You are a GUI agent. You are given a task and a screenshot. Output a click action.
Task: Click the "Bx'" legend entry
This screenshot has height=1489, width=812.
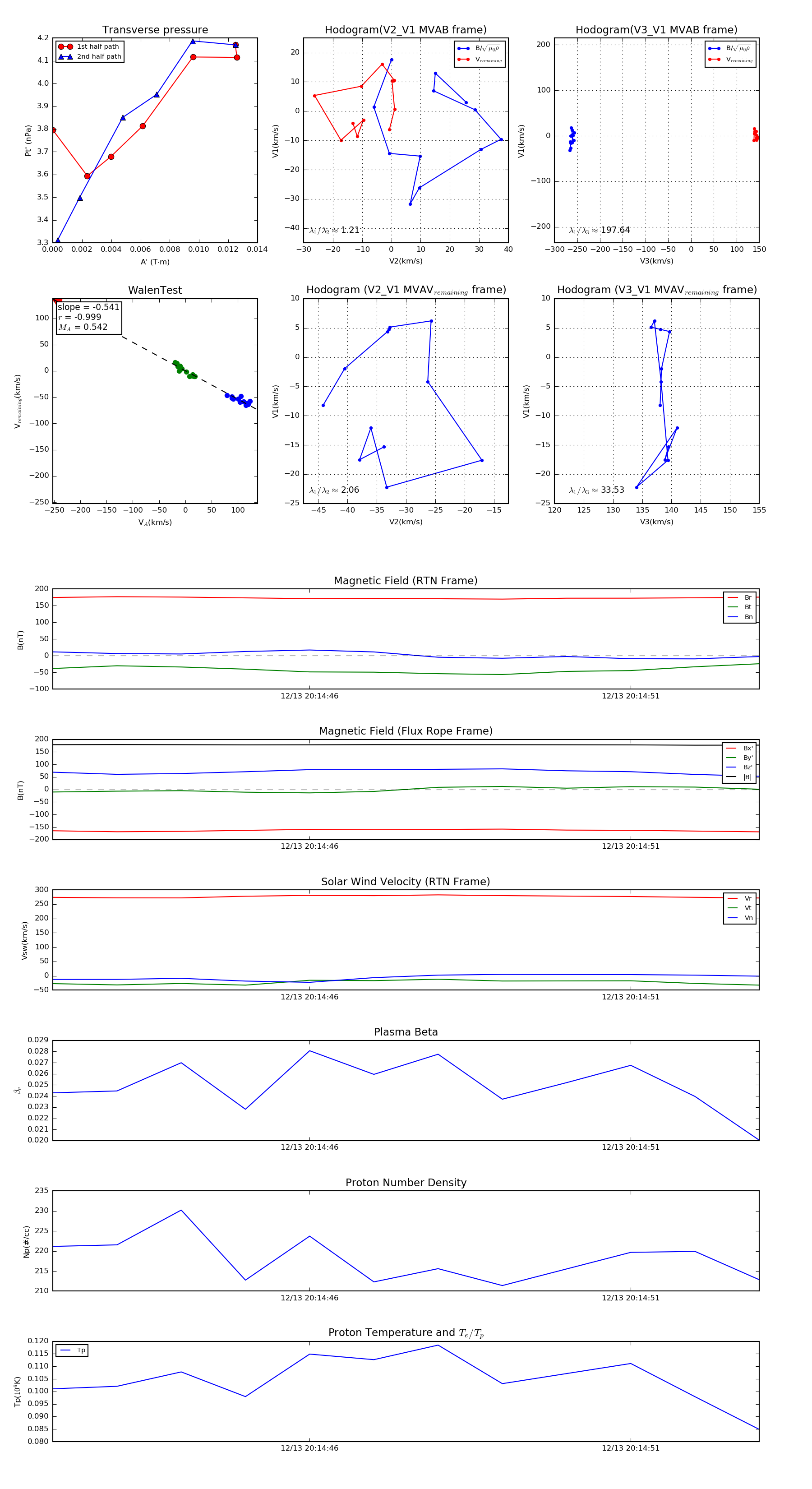point(740,749)
